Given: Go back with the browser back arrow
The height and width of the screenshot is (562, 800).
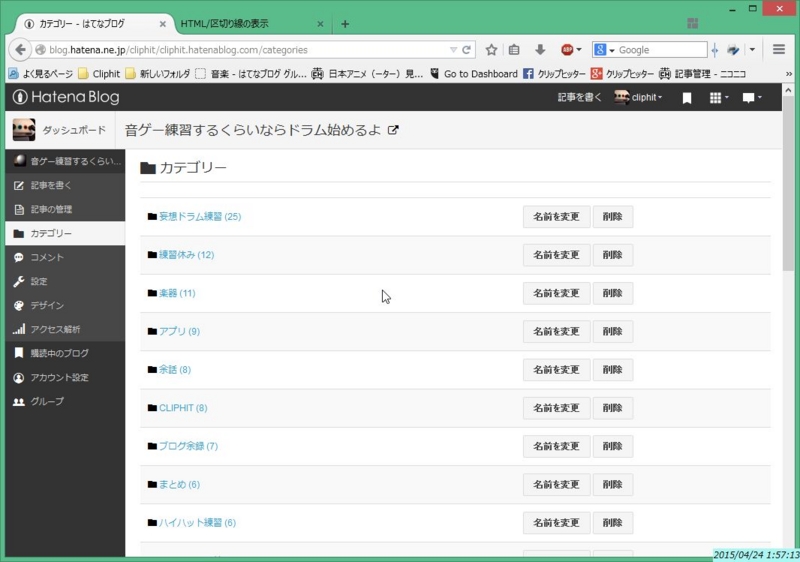Looking at the screenshot, I should tap(20, 49).
